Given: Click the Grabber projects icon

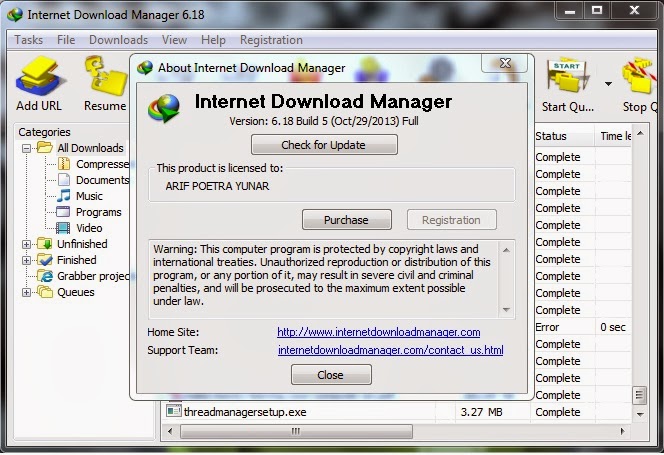Looking at the screenshot, I should point(44,276).
